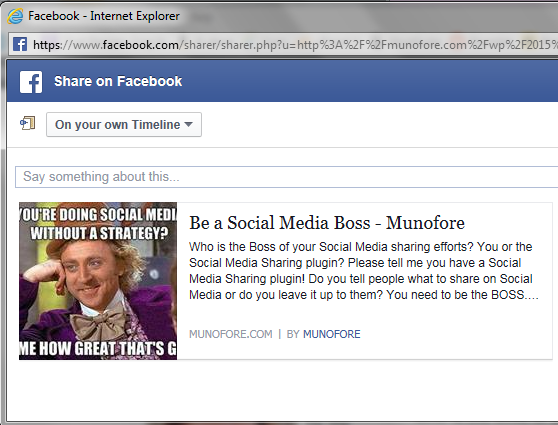
Task: Open the On your own Timeline dropdown
Action: pos(124,125)
